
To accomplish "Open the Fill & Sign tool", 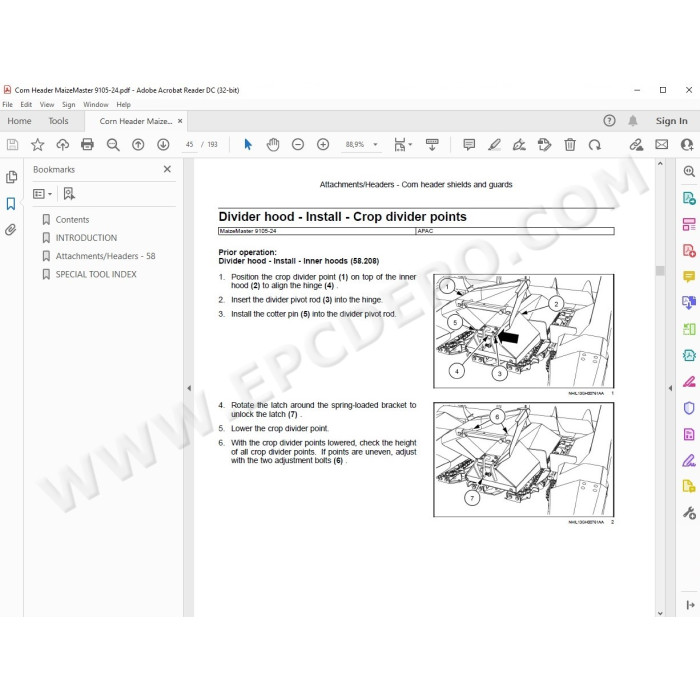I will tap(689, 461).
